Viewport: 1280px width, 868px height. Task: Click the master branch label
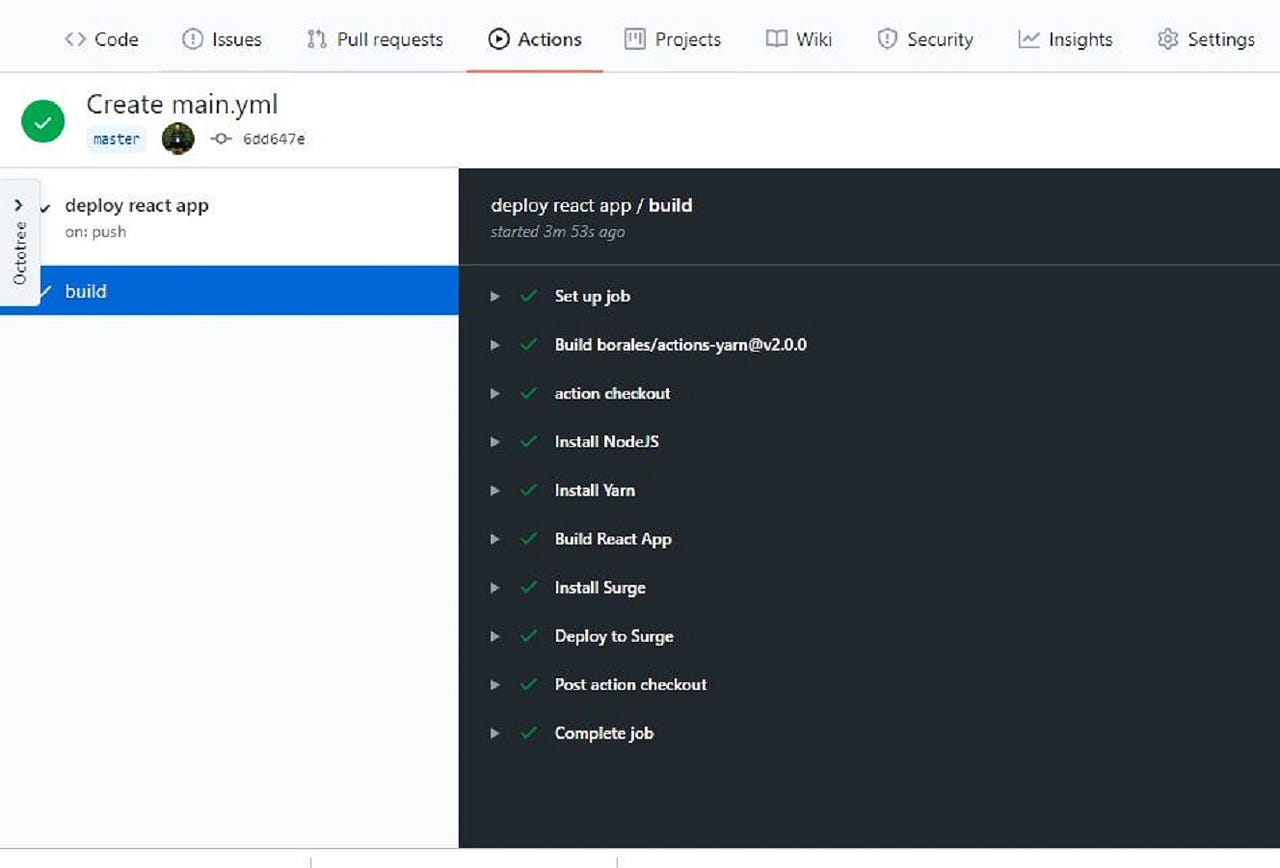[116, 139]
